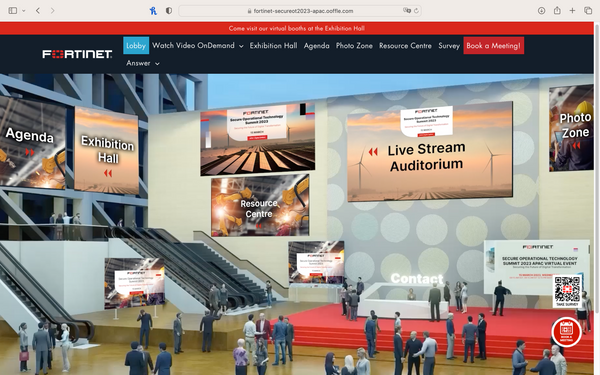Image resolution: width=600 pixels, height=375 pixels.
Task: Click the translate icon in address bar
Action: click(x=407, y=11)
